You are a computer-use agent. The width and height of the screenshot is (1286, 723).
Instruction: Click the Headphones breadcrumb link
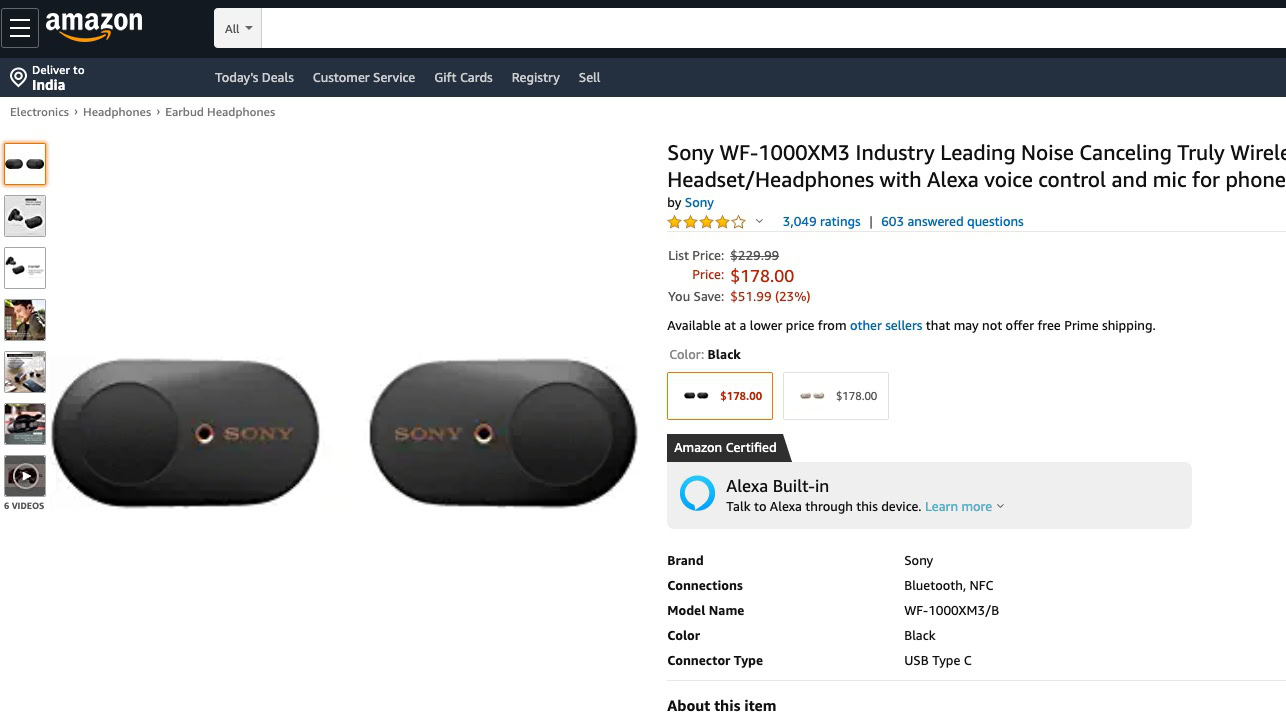point(117,112)
